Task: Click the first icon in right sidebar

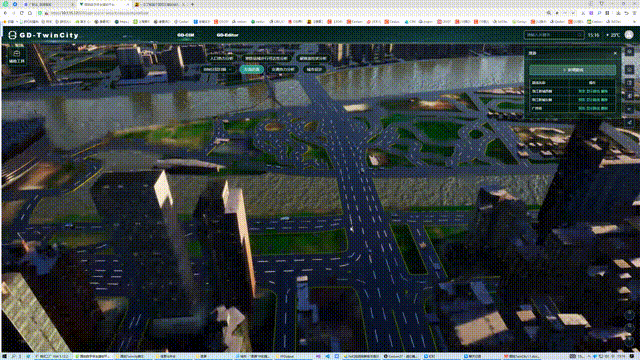Action: (x=629, y=52)
